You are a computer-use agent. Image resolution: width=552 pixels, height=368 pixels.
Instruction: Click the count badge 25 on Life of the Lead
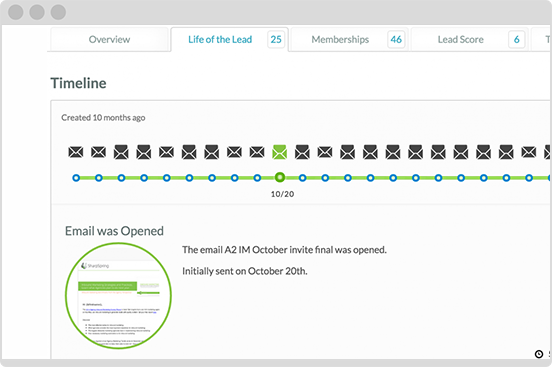coord(276,39)
